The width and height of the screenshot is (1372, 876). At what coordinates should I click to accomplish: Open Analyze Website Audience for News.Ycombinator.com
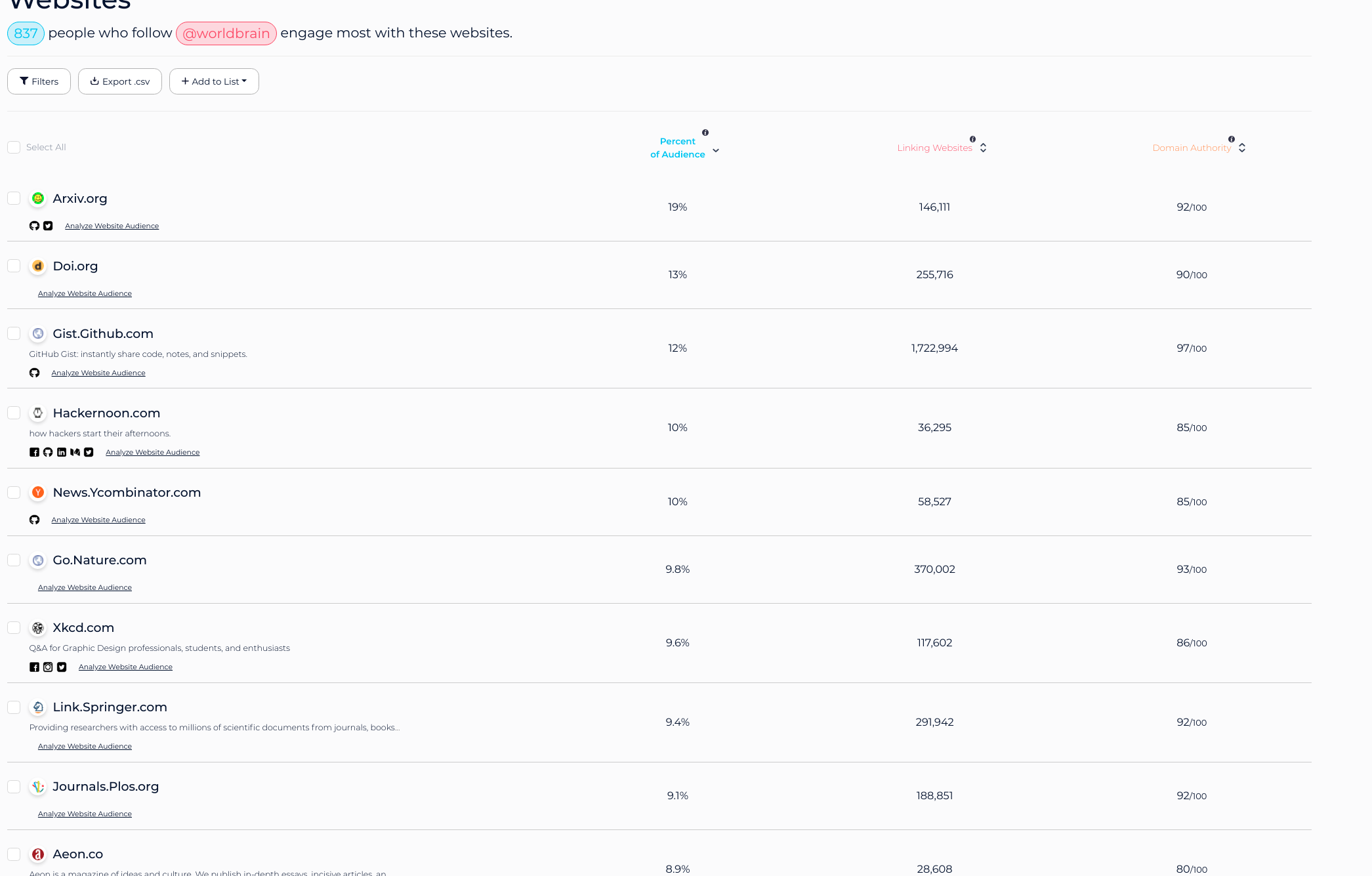(98, 520)
